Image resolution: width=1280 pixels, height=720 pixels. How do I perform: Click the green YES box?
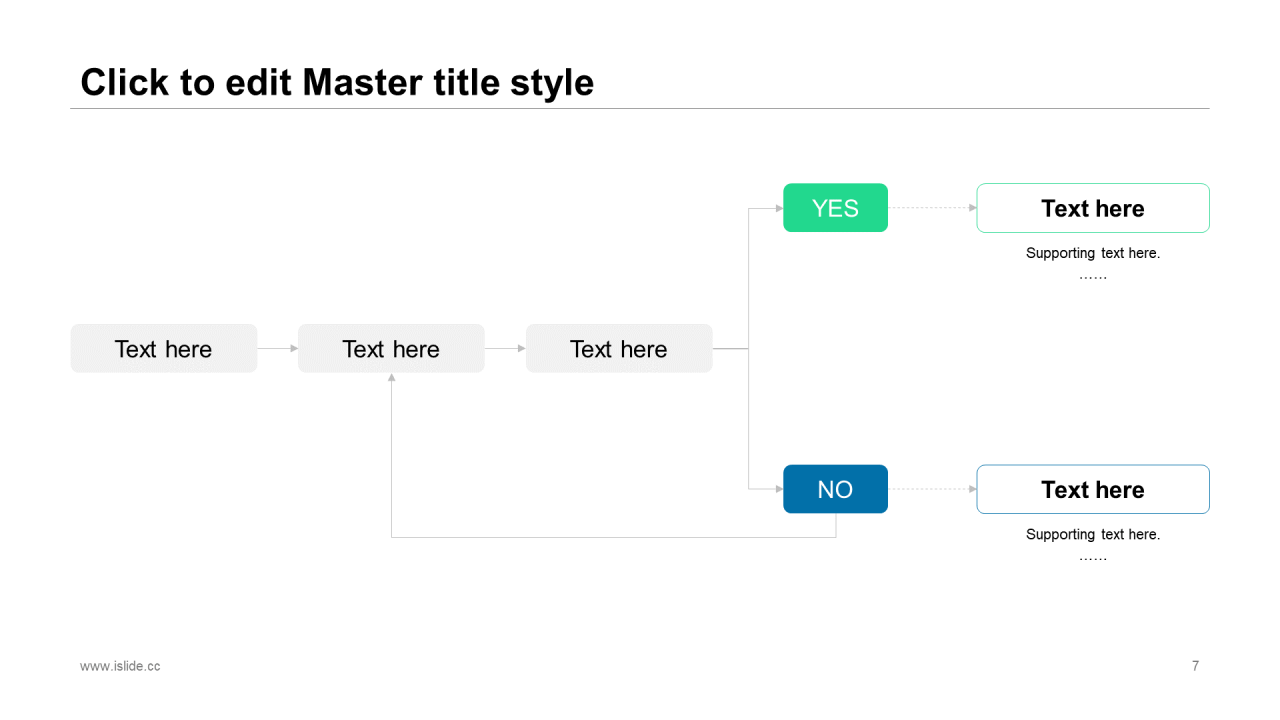click(835, 208)
